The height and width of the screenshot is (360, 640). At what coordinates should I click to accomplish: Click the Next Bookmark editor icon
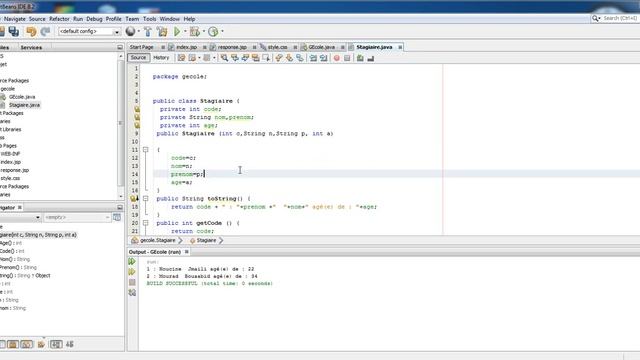289,58
